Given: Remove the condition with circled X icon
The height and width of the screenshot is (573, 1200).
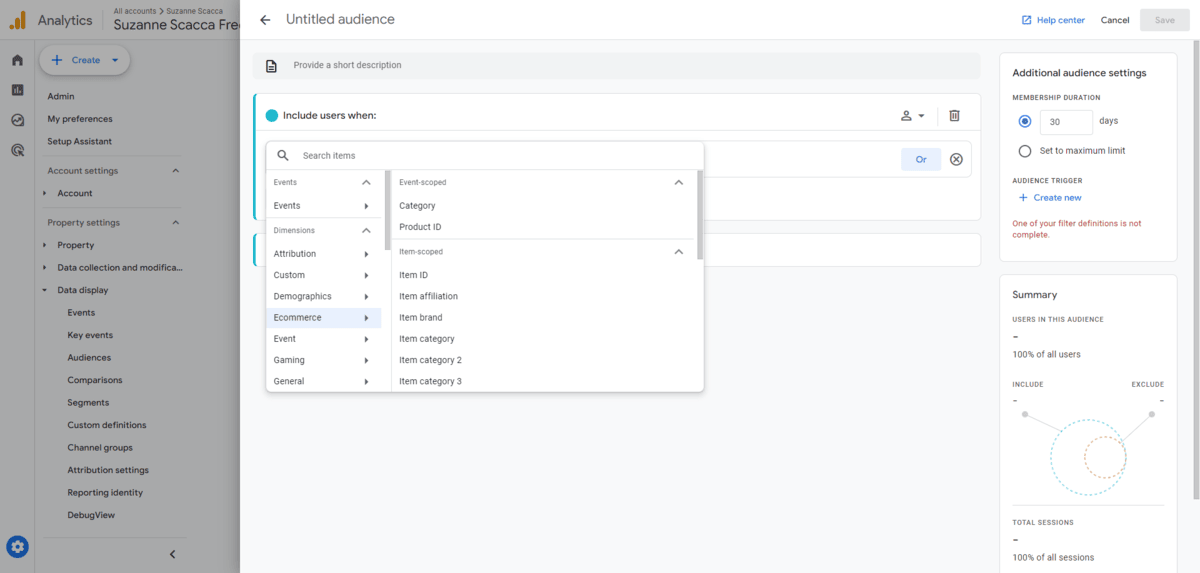Looking at the screenshot, I should click(956, 159).
